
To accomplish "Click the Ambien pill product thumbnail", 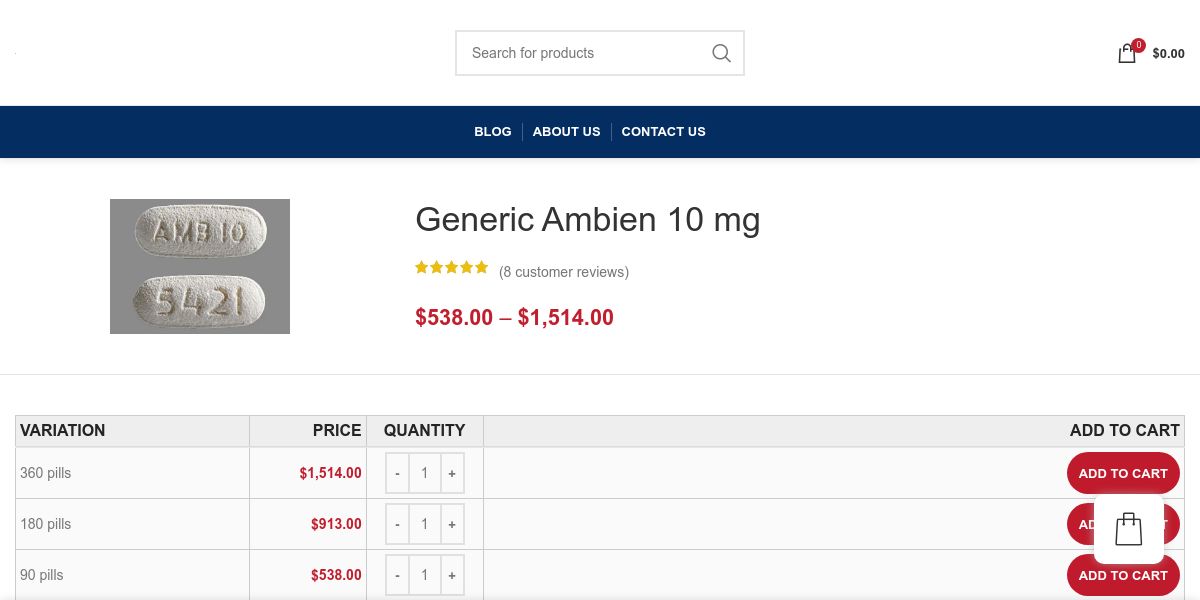I will coord(200,266).
